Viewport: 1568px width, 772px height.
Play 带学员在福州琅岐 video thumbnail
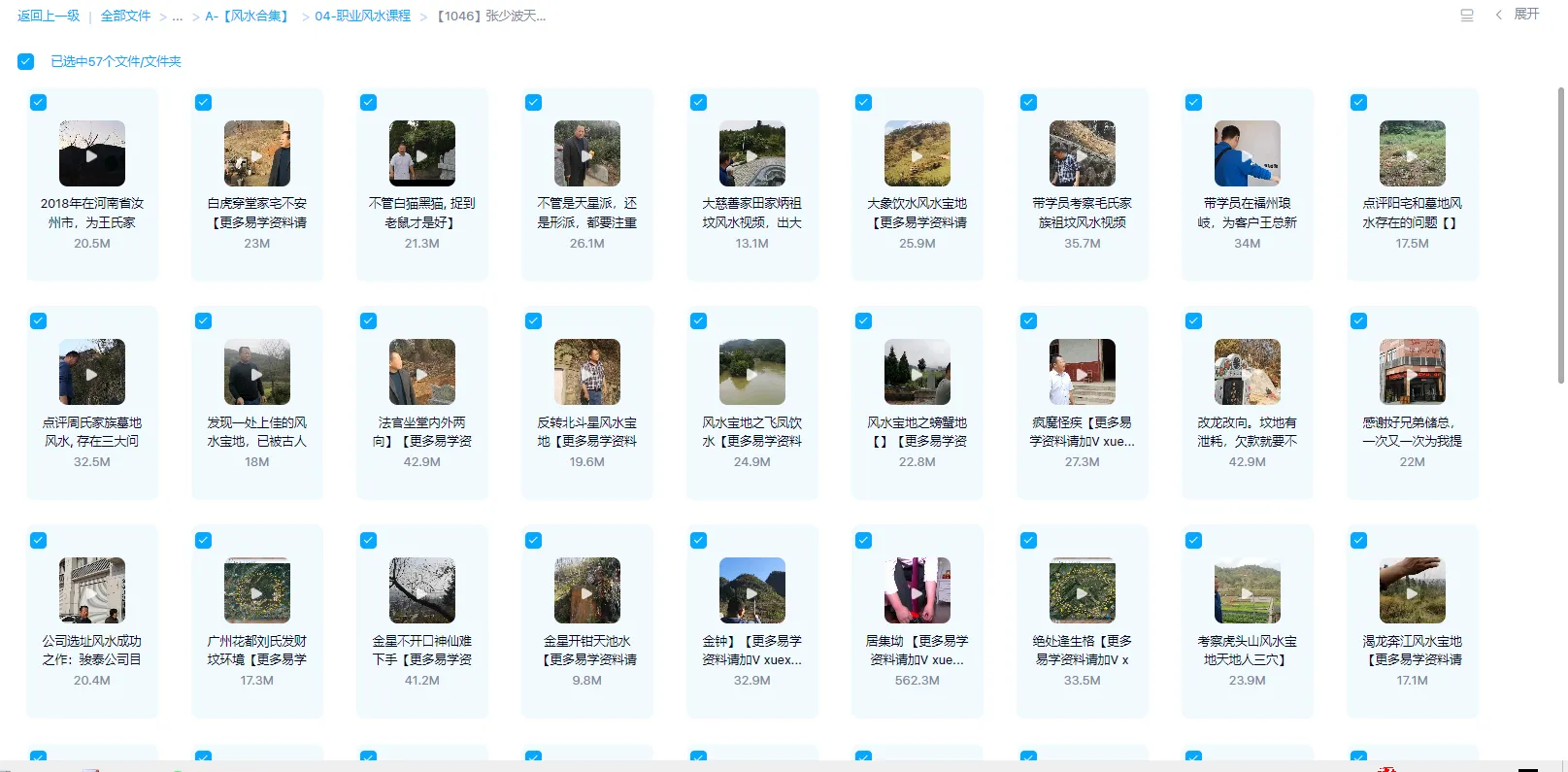pos(1248,153)
